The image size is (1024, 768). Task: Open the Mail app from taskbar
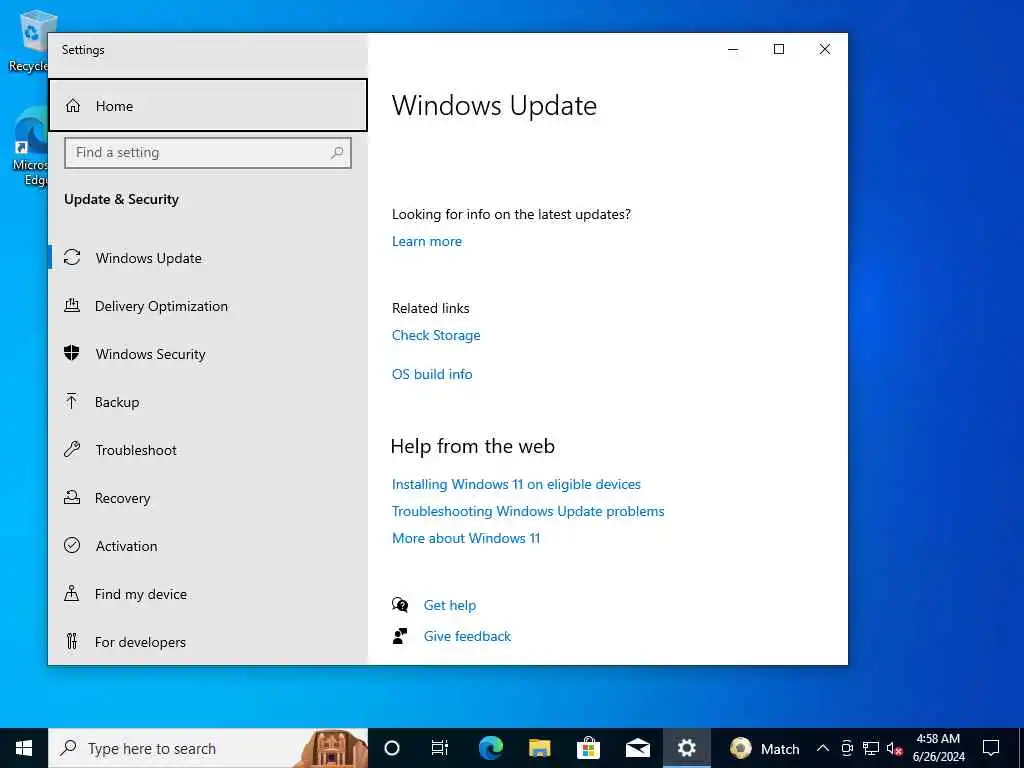(637, 748)
